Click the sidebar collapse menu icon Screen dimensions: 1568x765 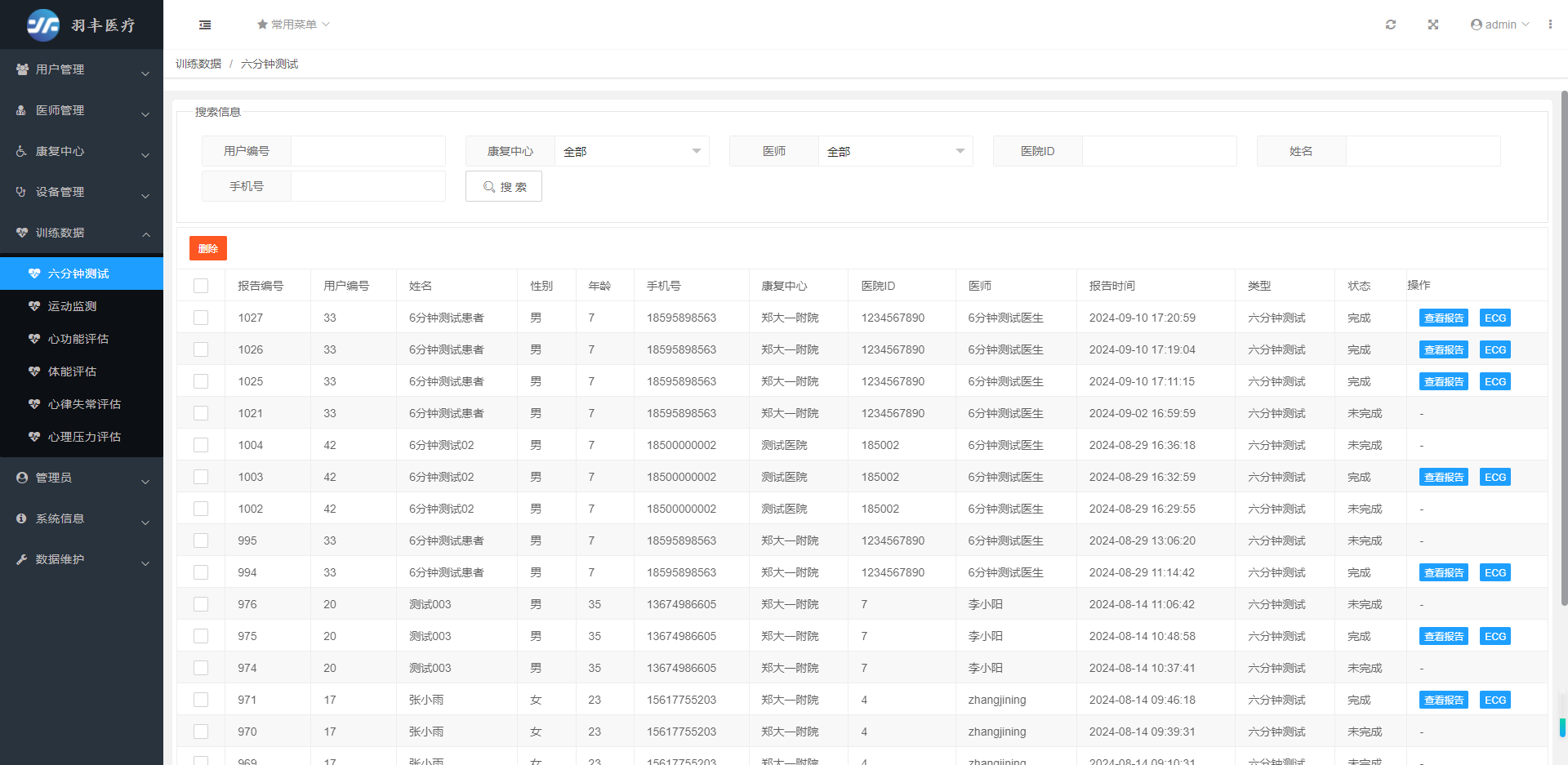[x=205, y=25]
